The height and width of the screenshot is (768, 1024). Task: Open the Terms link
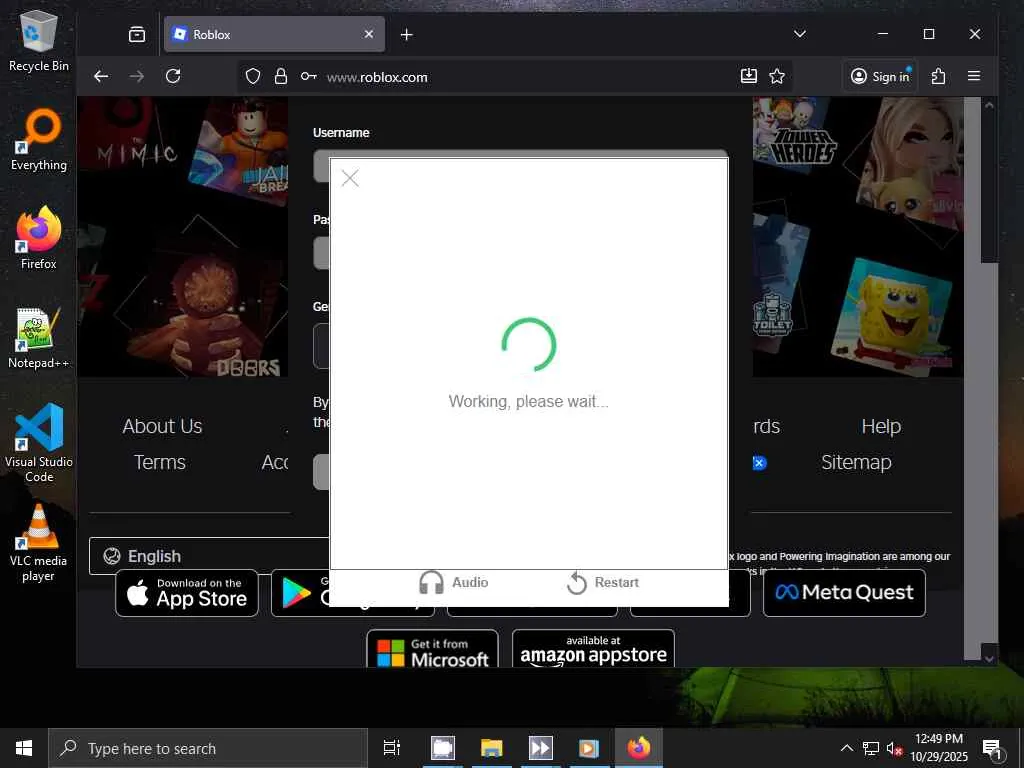click(160, 462)
